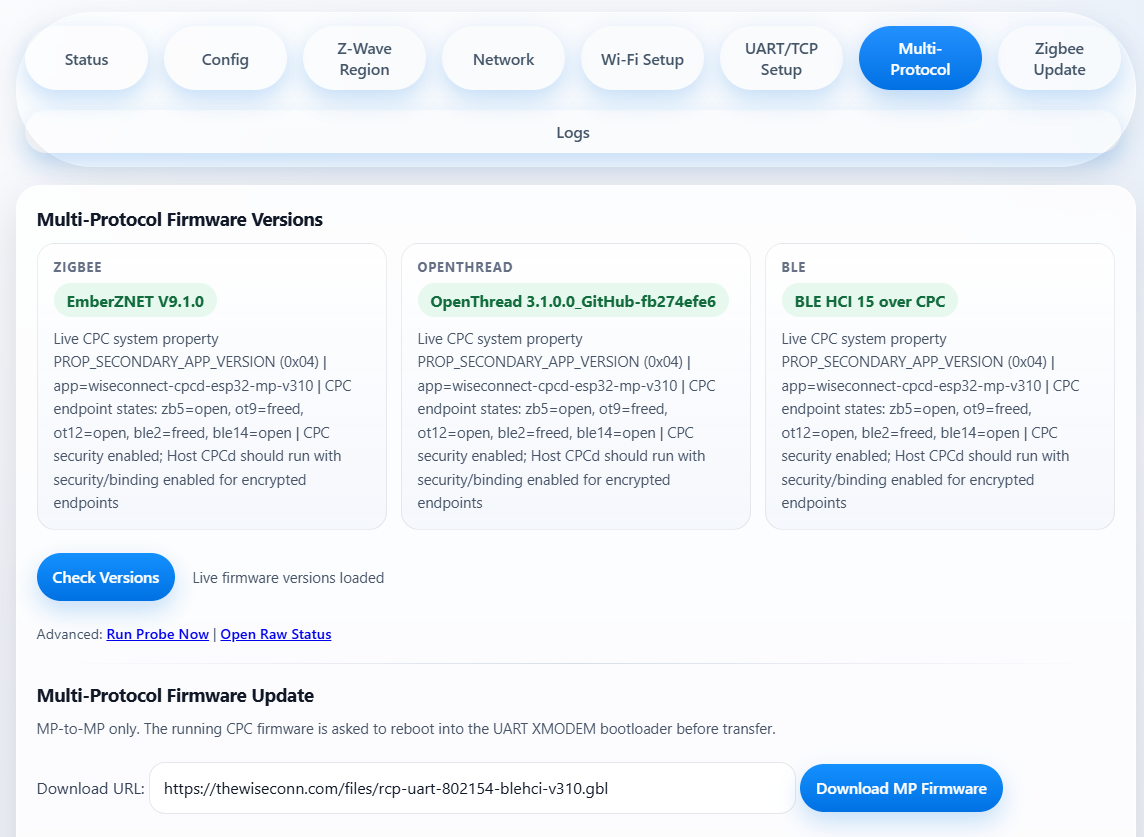Open the Wi-Fi Setup tab
The width and height of the screenshot is (1144, 837).
[642, 58]
